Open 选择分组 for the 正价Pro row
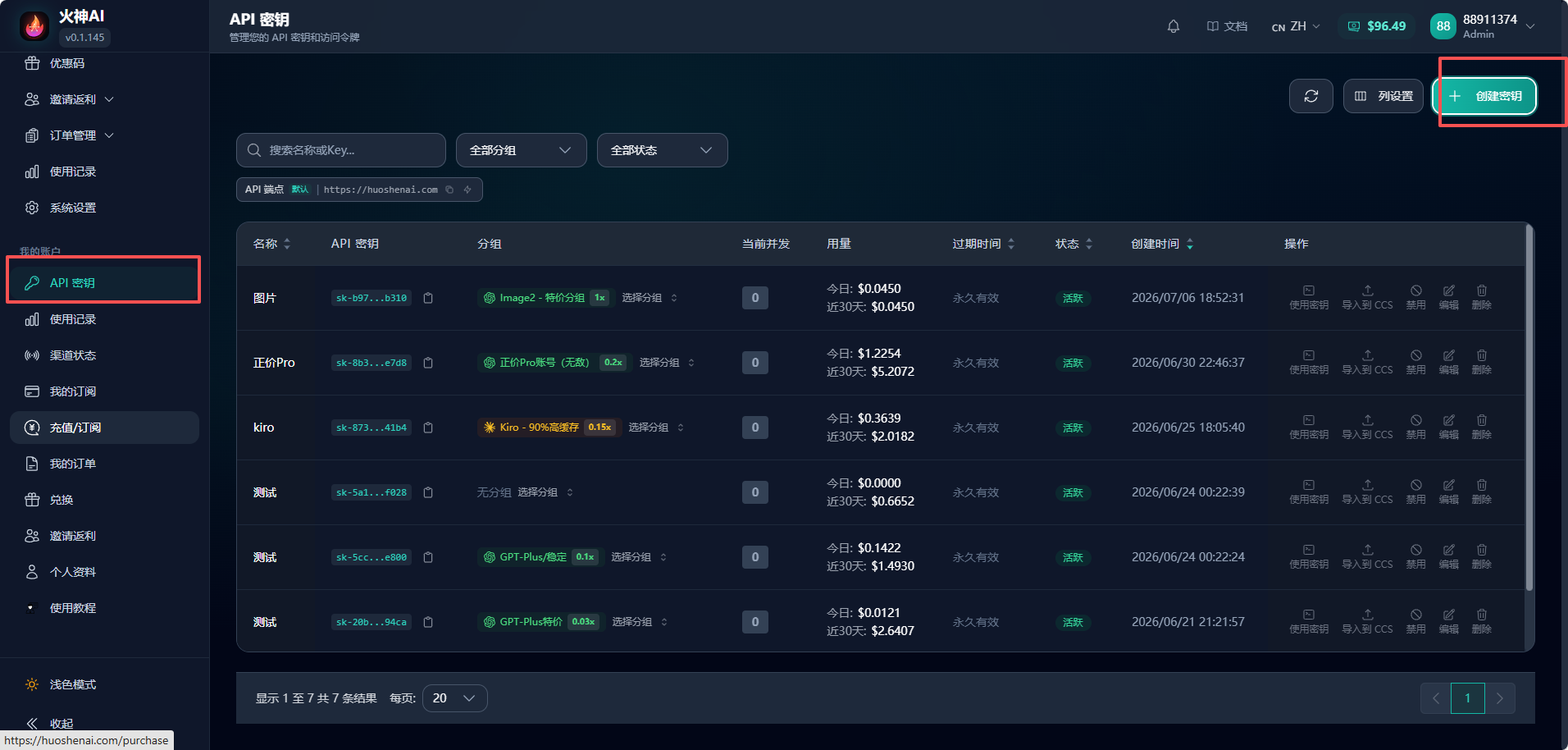 tap(667, 363)
